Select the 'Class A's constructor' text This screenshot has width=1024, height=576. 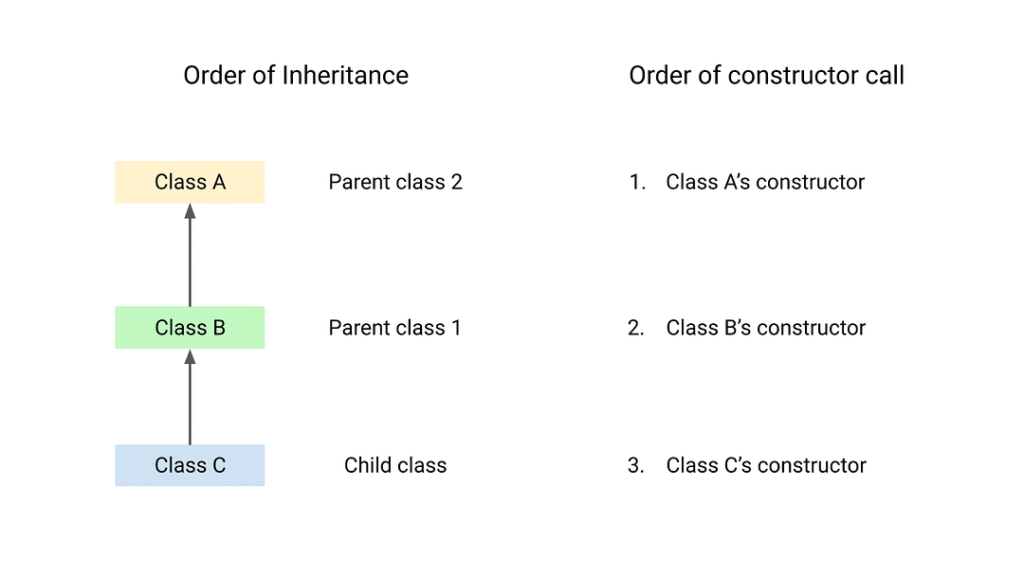tap(765, 182)
